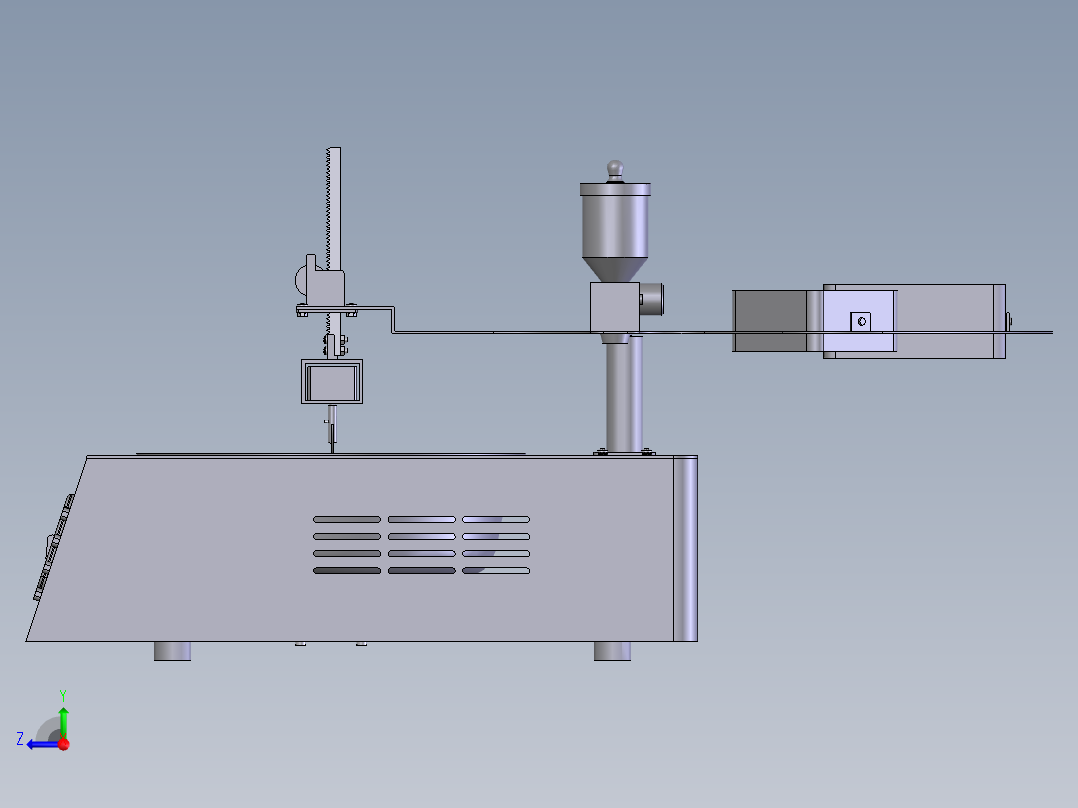Image resolution: width=1078 pixels, height=808 pixels.
Task: Click the top-left ventilation slot on cabinet
Action: pyautogui.click(x=346, y=519)
